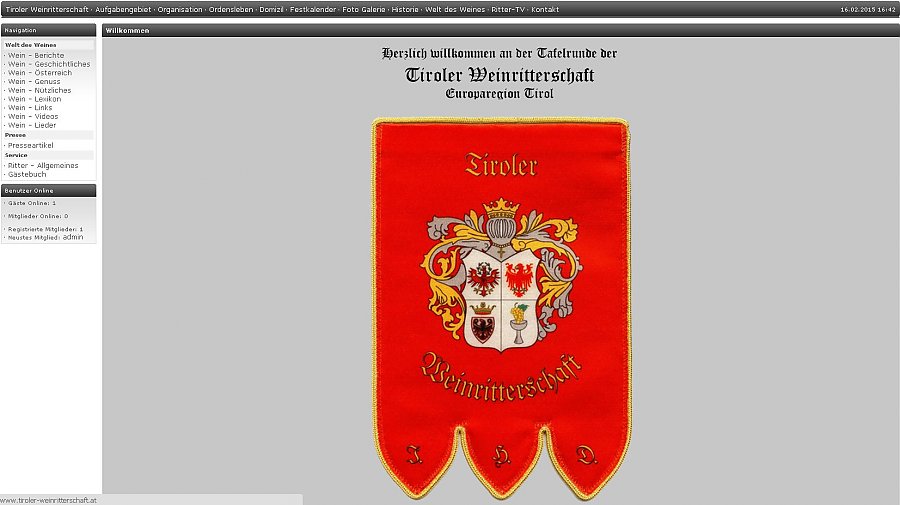Open the Wein - Österreich link
Viewport: 900px width, 505px height.
(x=40, y=73)
